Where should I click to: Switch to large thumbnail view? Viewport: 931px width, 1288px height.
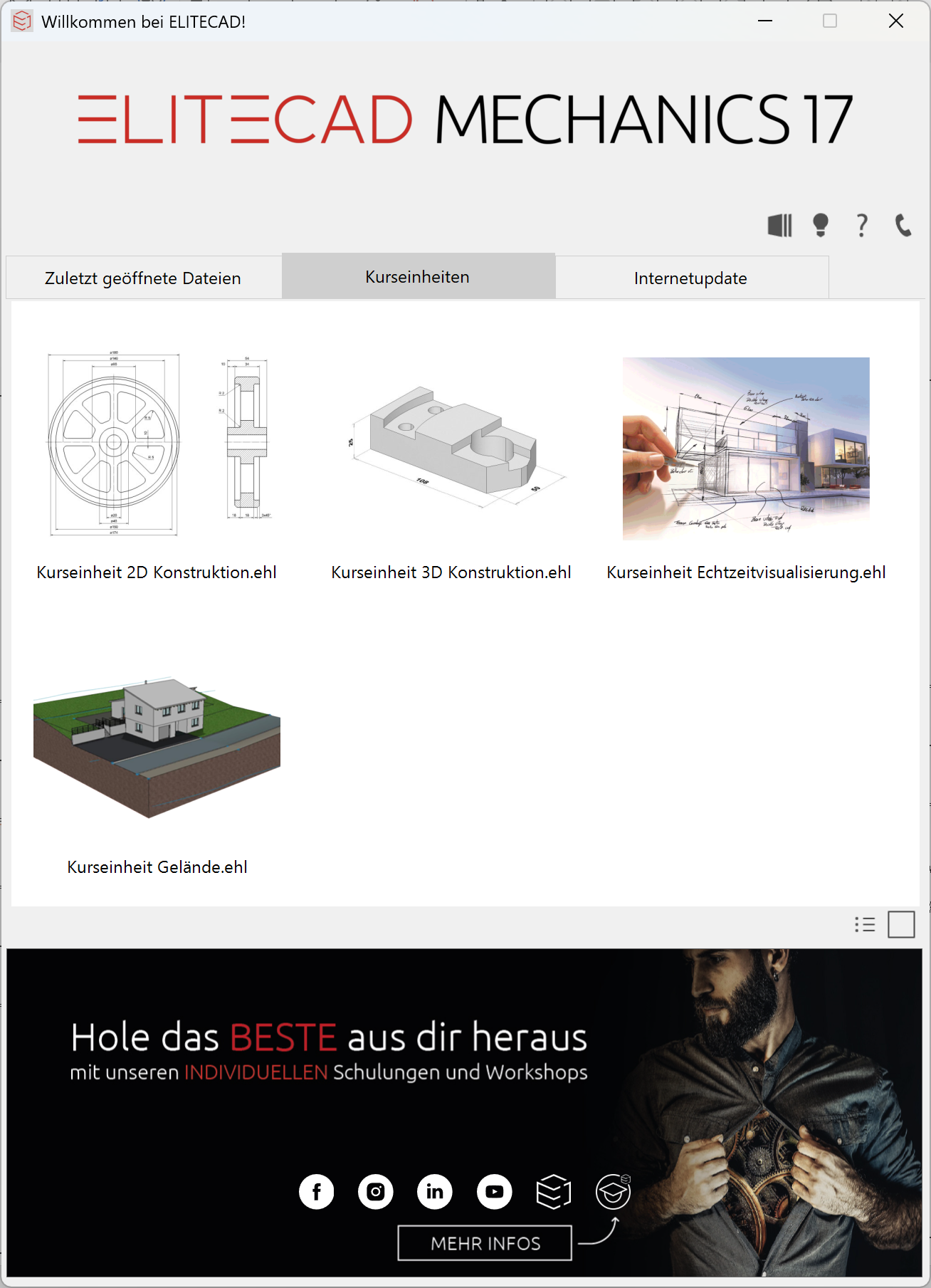tap(901, 925)
